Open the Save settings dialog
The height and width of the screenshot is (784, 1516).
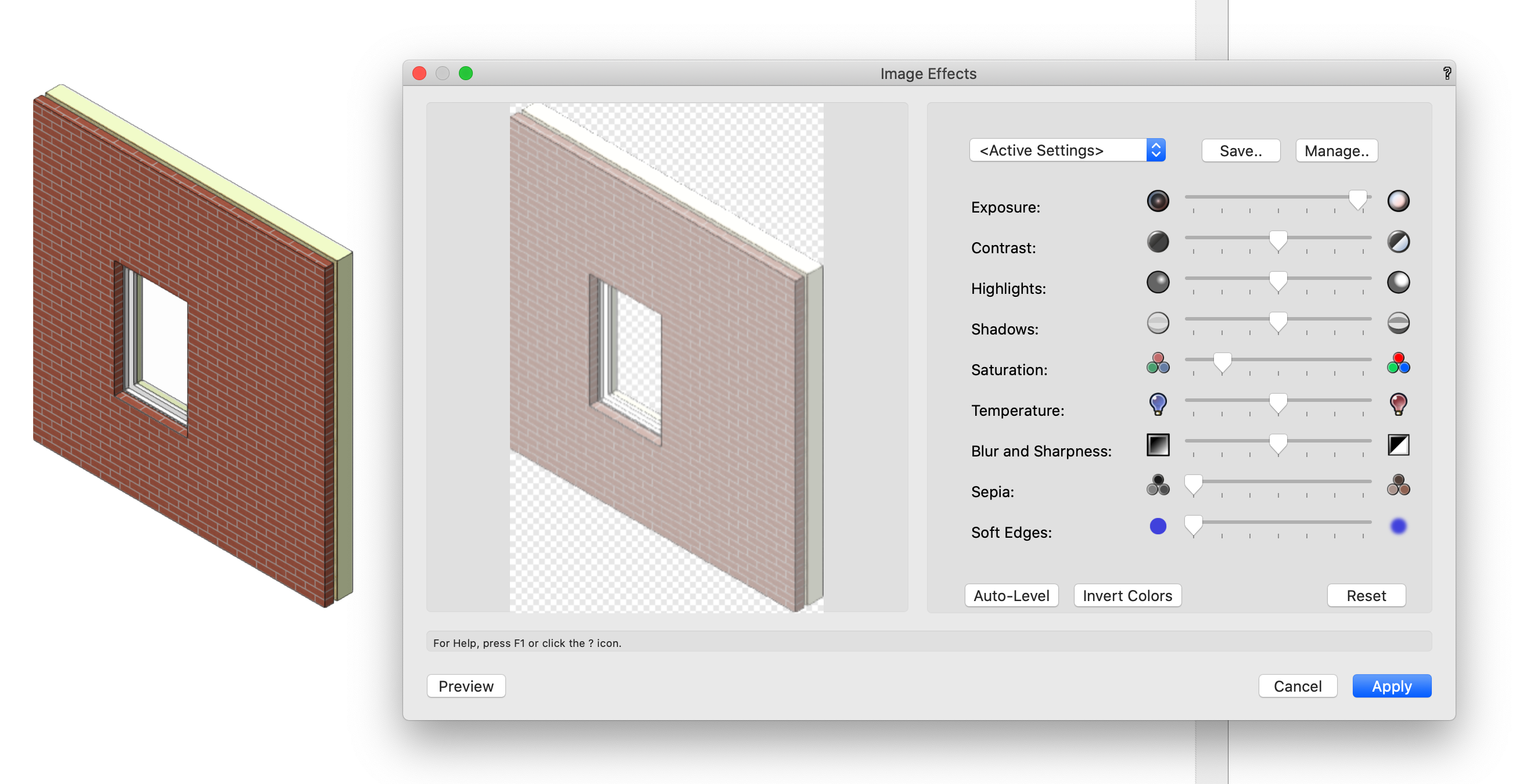[x=1241, y=150]
